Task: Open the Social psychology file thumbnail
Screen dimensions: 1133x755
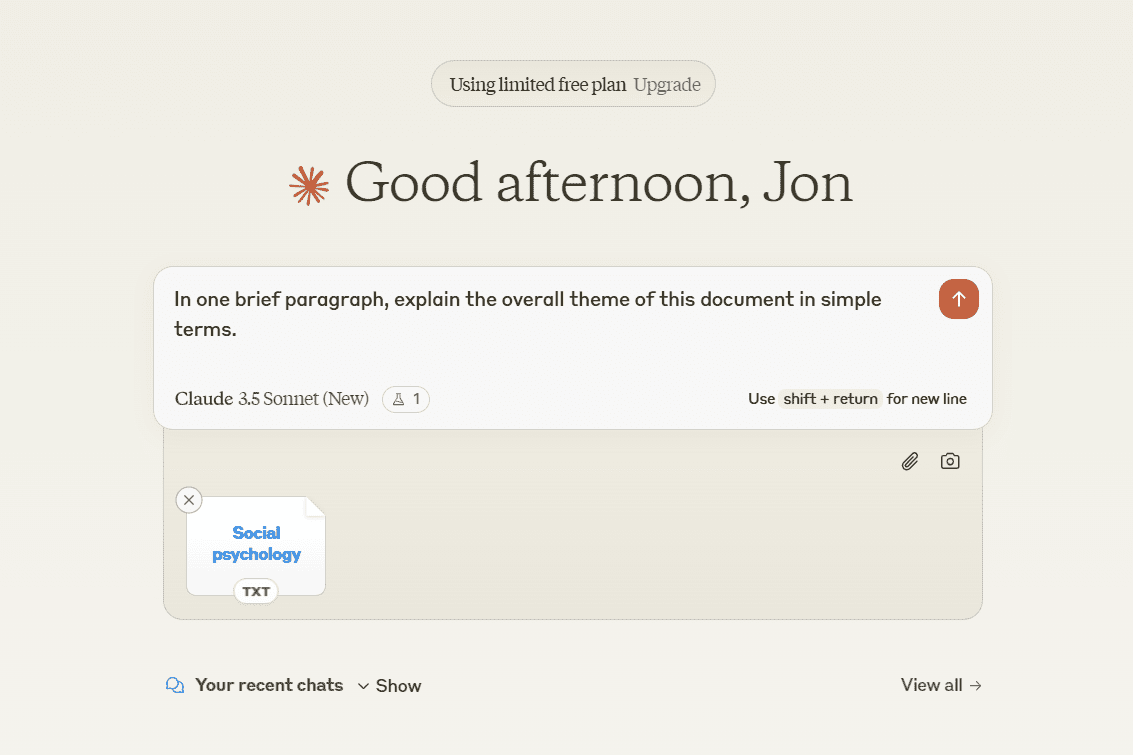Action: [x=256, y=543]
